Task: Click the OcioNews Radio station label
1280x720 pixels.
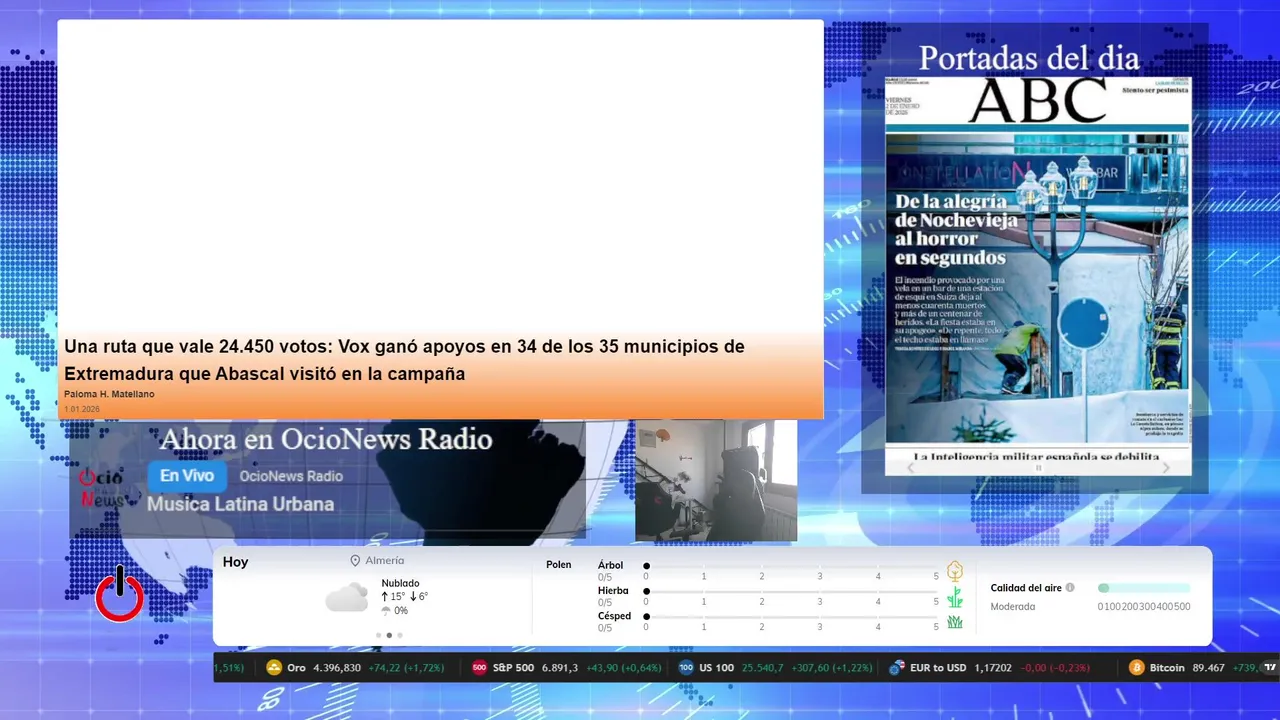Action: pos(291,476)
